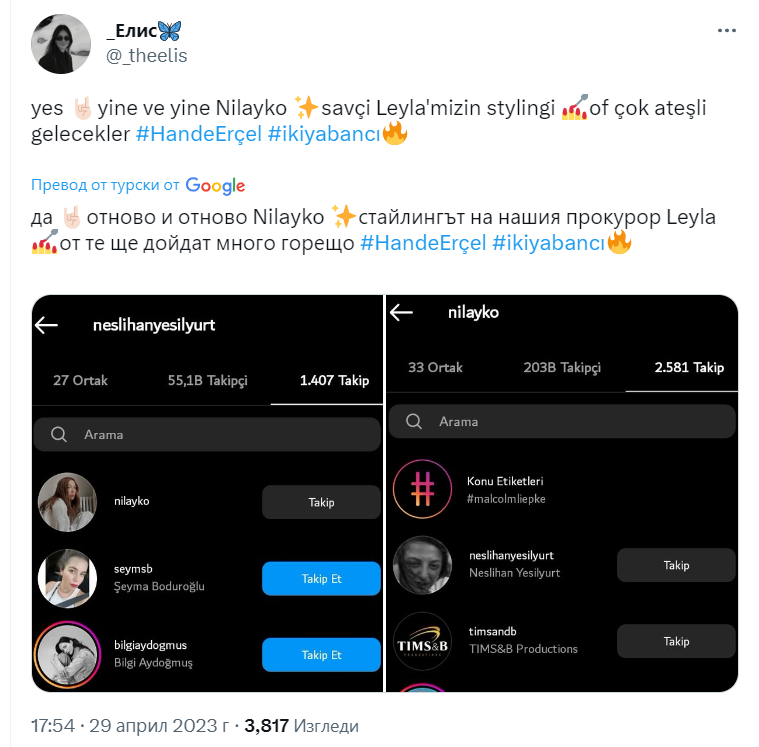Follow bilgiaydogmus with Takip Et button
This screenshot has height=747, width=759.
[321, 655]
